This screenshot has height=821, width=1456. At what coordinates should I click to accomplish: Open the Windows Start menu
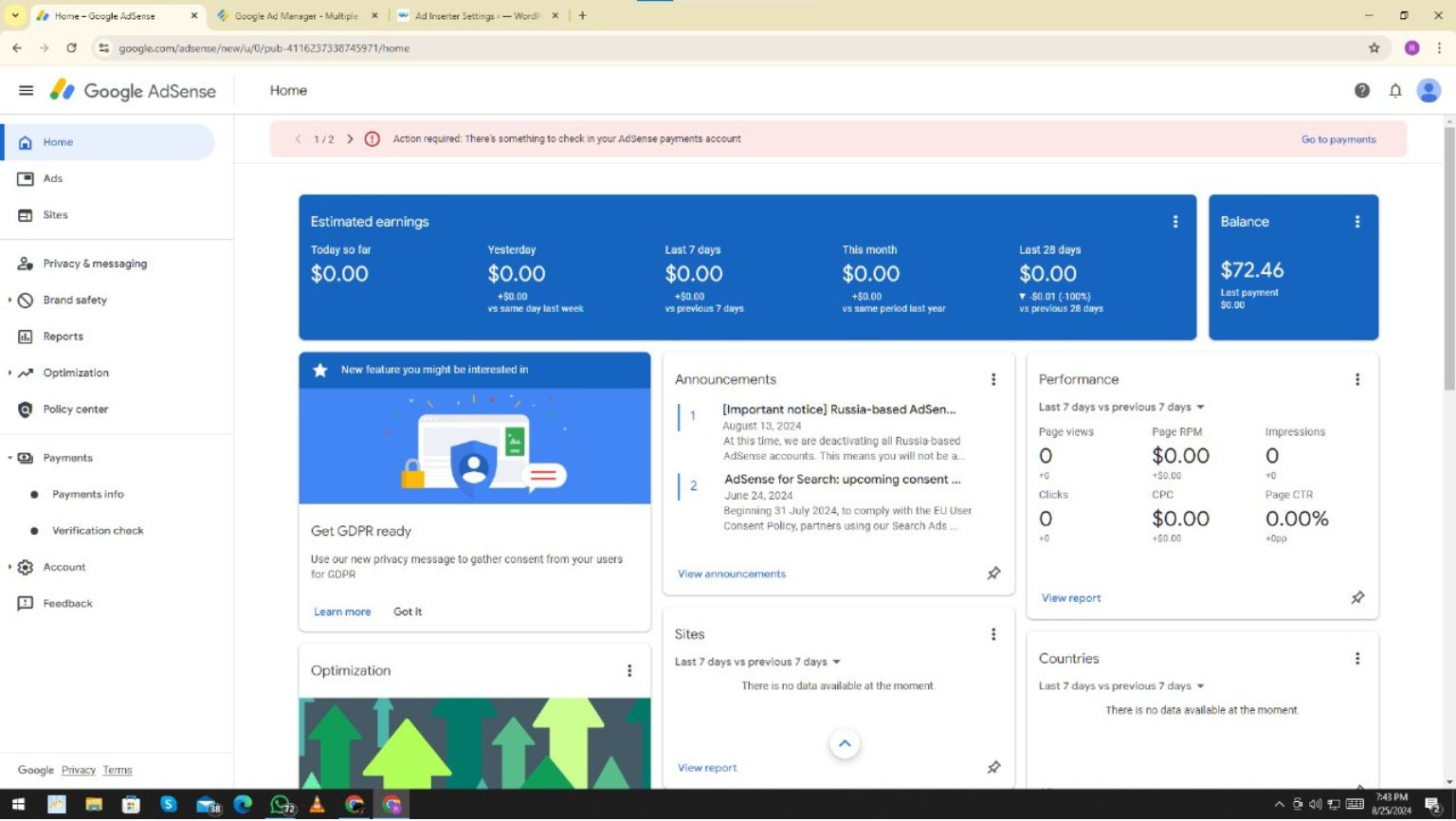[18, 805]
